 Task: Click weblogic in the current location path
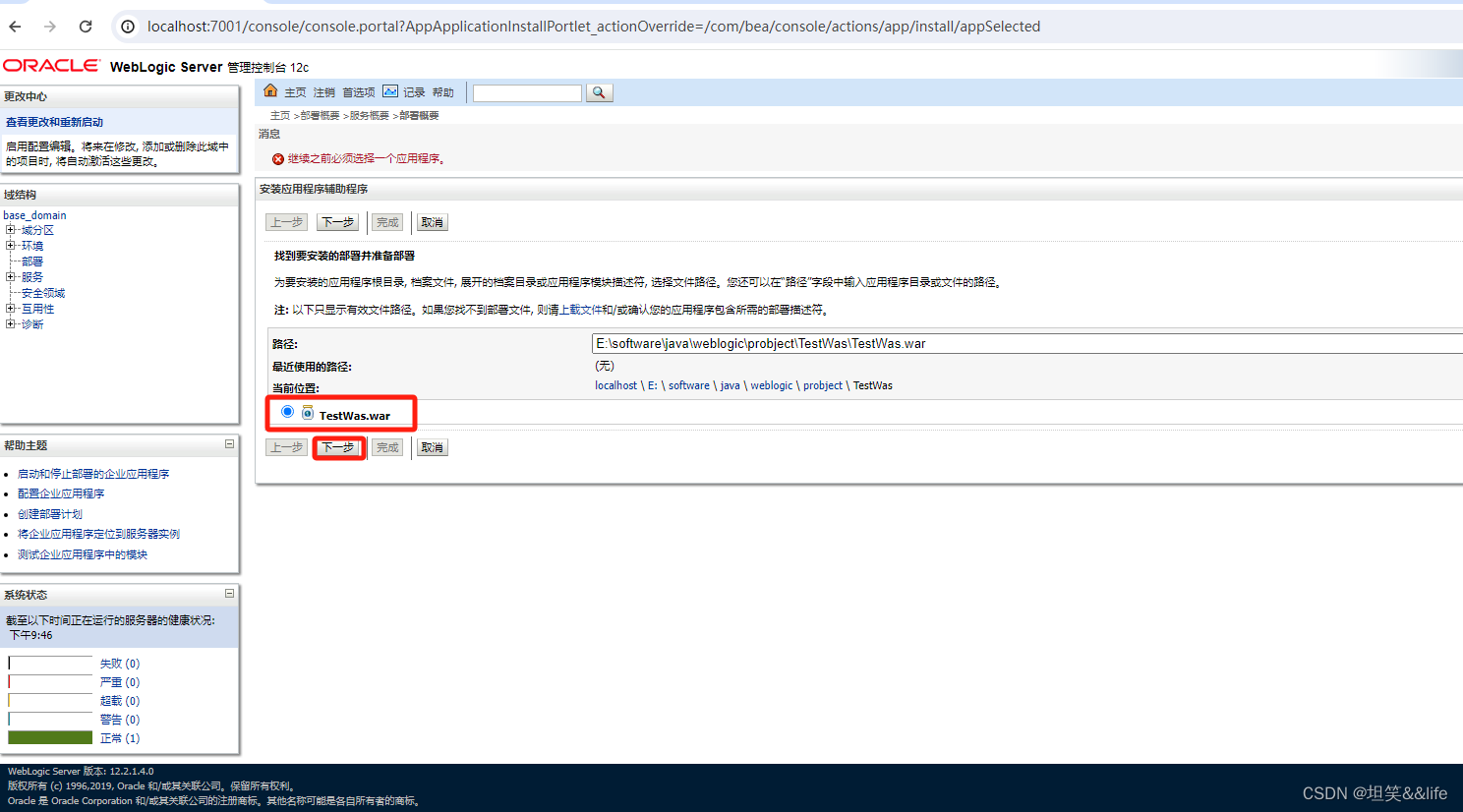click(771, 385)
